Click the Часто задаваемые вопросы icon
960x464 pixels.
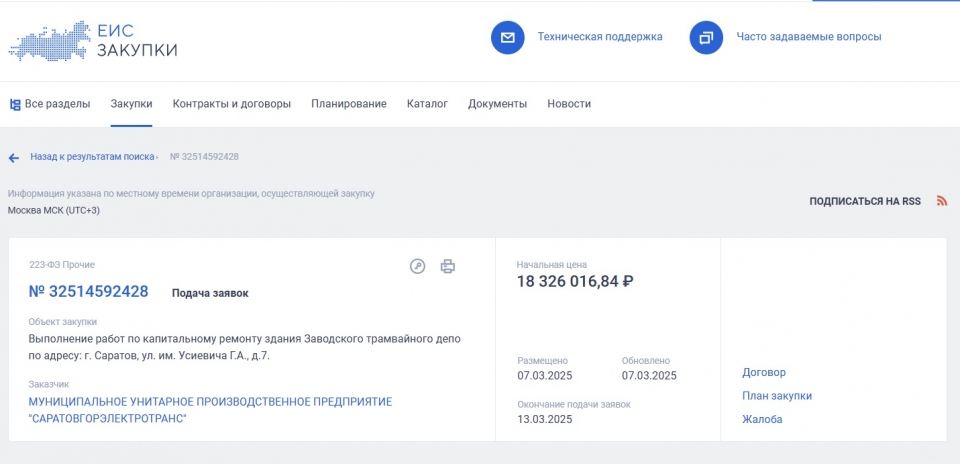pyautogui.click(x=707, y=37)
